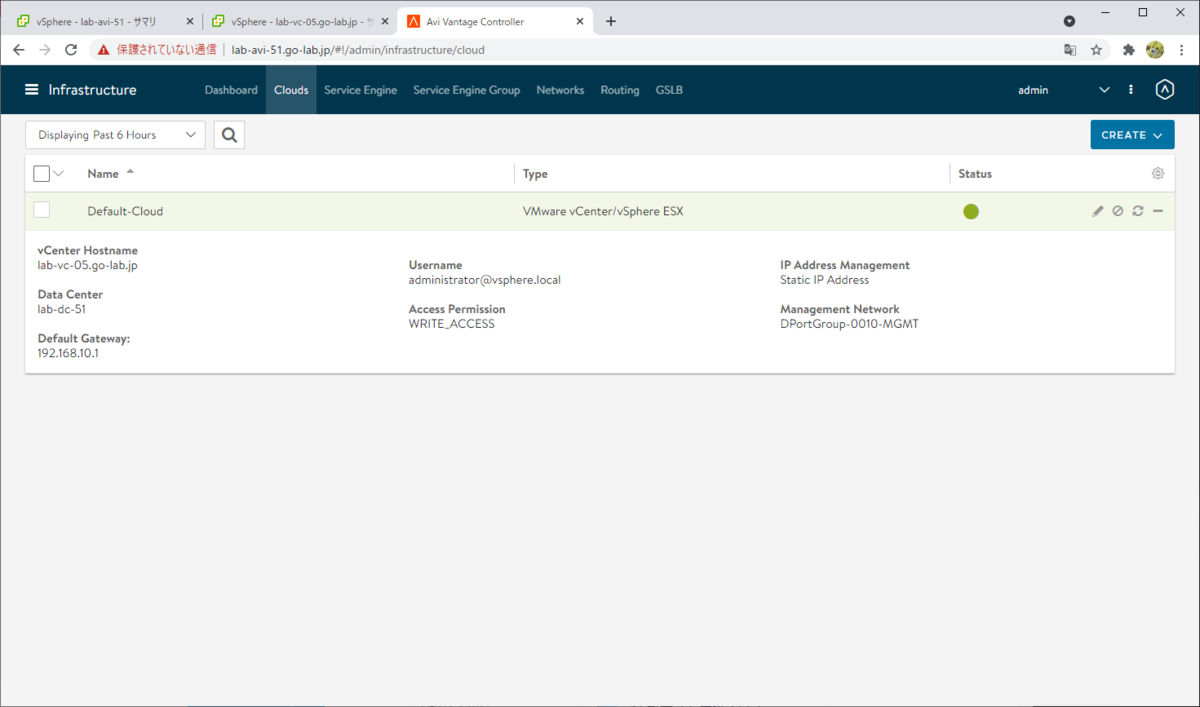Open the Service Engine tab
The image size is (1200, 707).
pyautogui.click(x=360, y=90)
